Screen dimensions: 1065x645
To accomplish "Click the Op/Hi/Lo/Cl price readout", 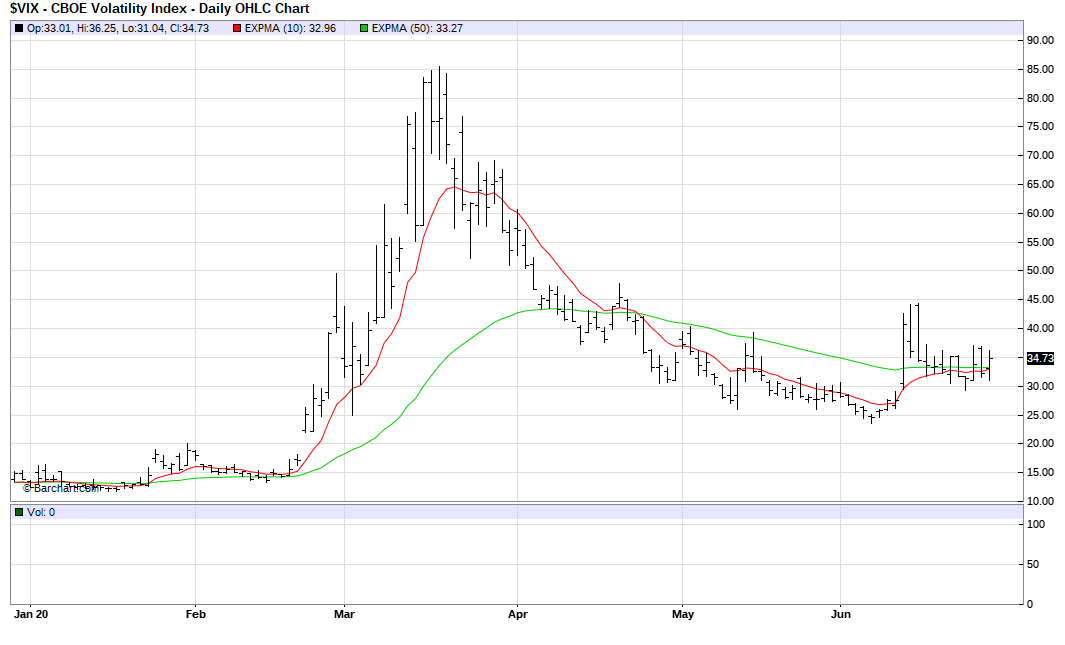I will [x=118, y=28].
